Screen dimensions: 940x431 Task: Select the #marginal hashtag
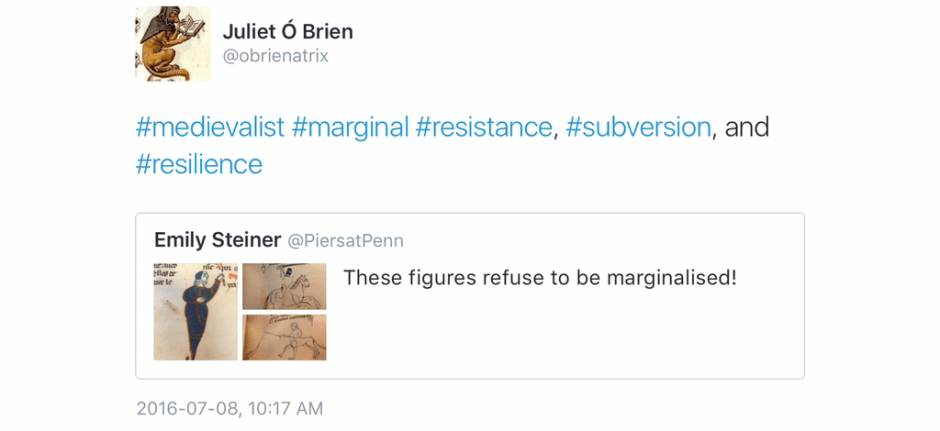350,128
